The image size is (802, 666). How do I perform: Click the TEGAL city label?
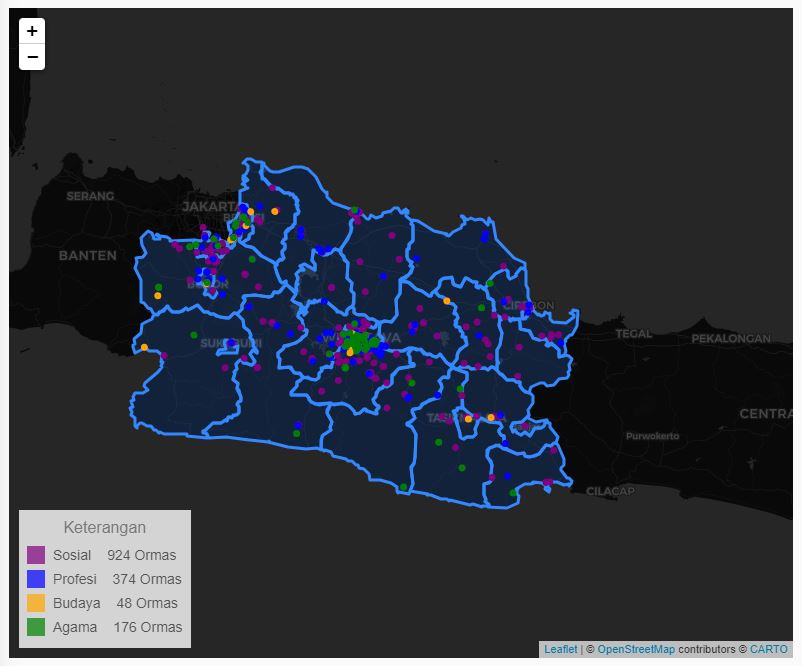633,334
